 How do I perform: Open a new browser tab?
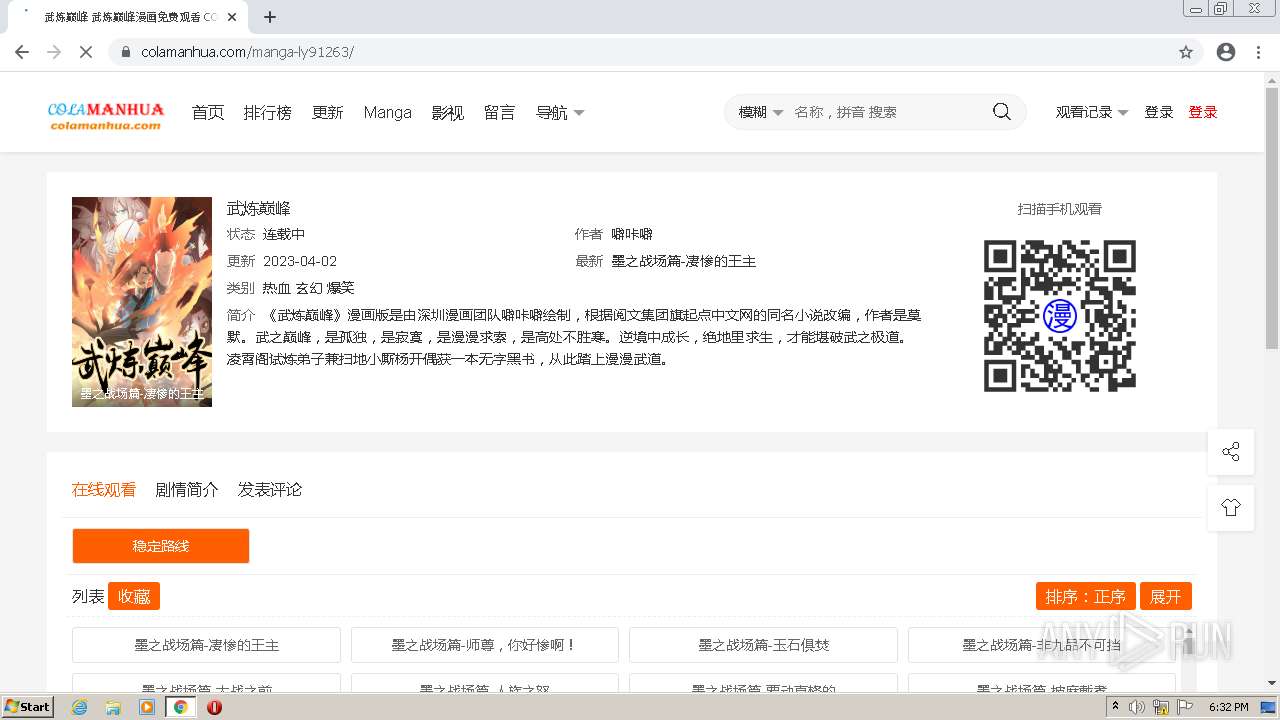coord(270,17)
